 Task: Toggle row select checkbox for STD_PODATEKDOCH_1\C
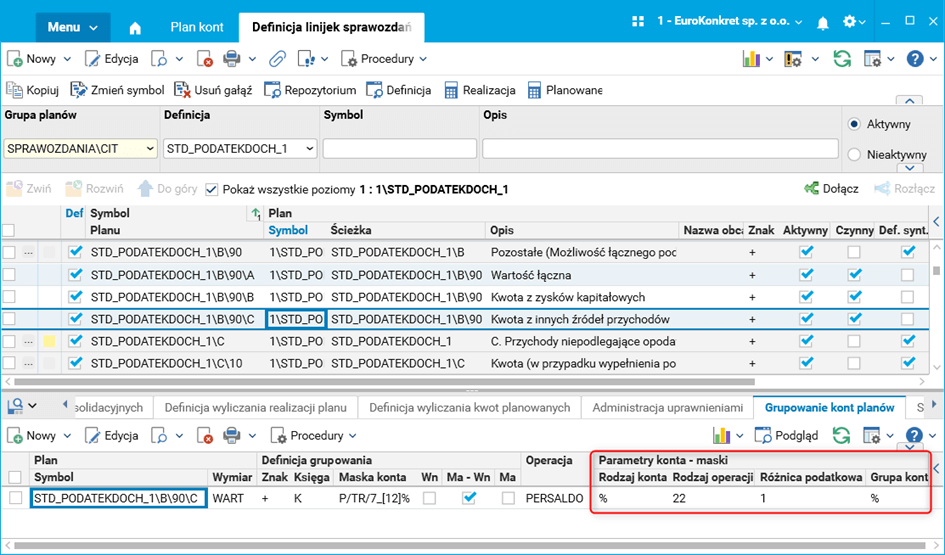coord(9,342)
